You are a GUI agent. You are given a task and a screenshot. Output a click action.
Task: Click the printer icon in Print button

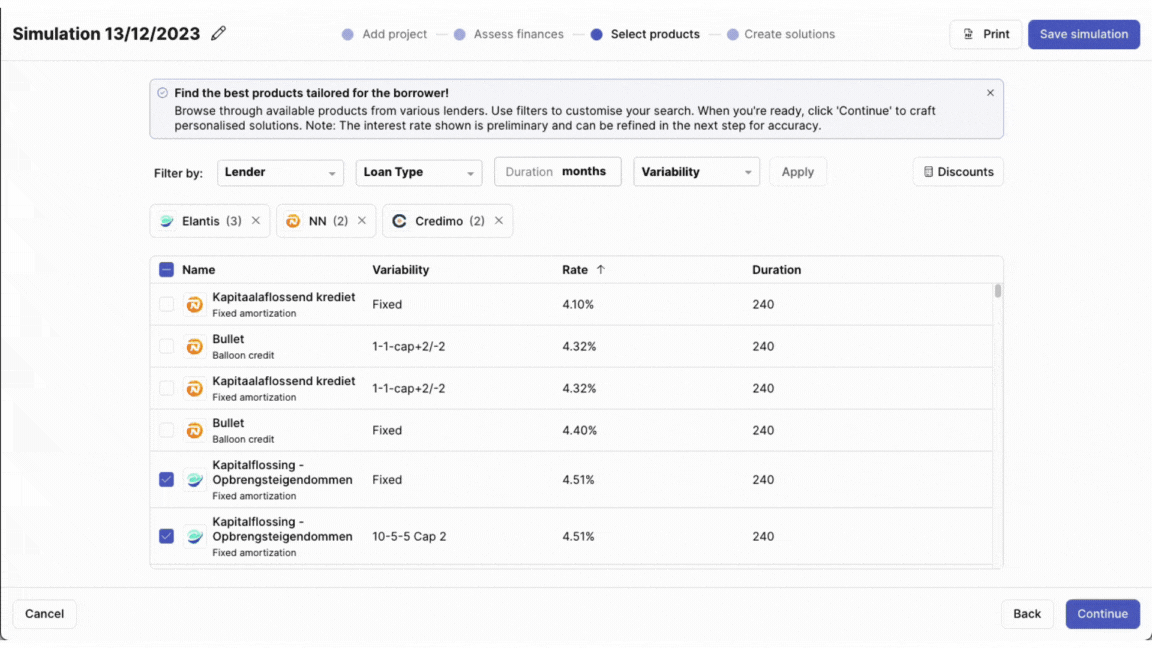[968, 35]
